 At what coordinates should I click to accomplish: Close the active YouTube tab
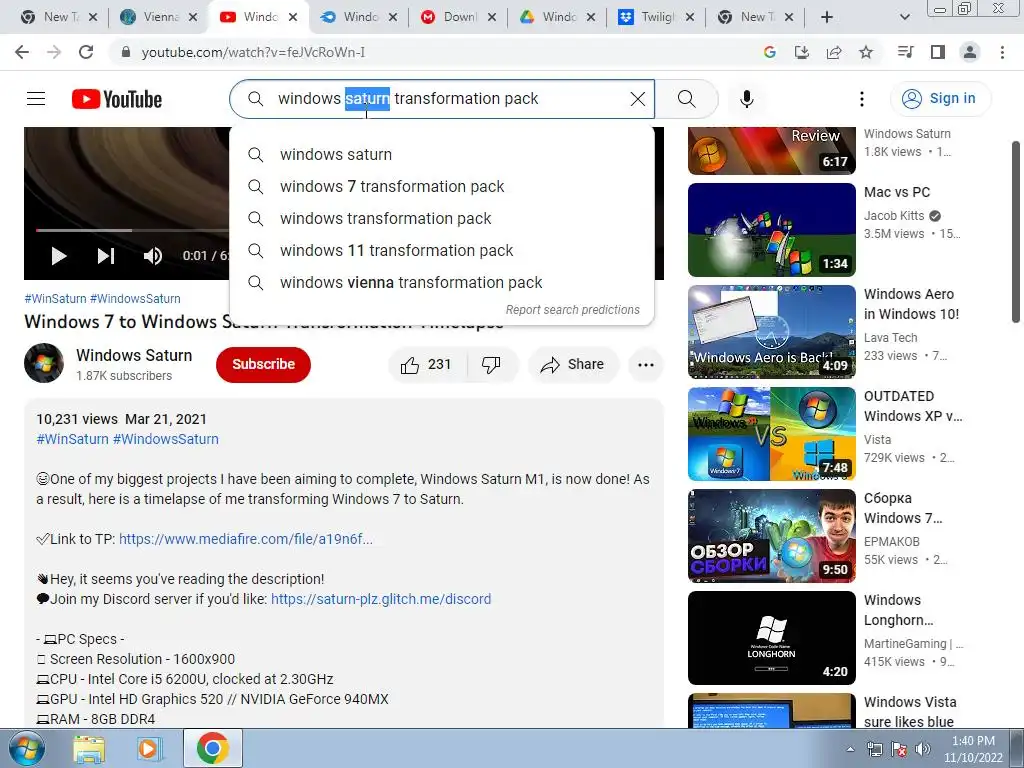click(293, 17)
